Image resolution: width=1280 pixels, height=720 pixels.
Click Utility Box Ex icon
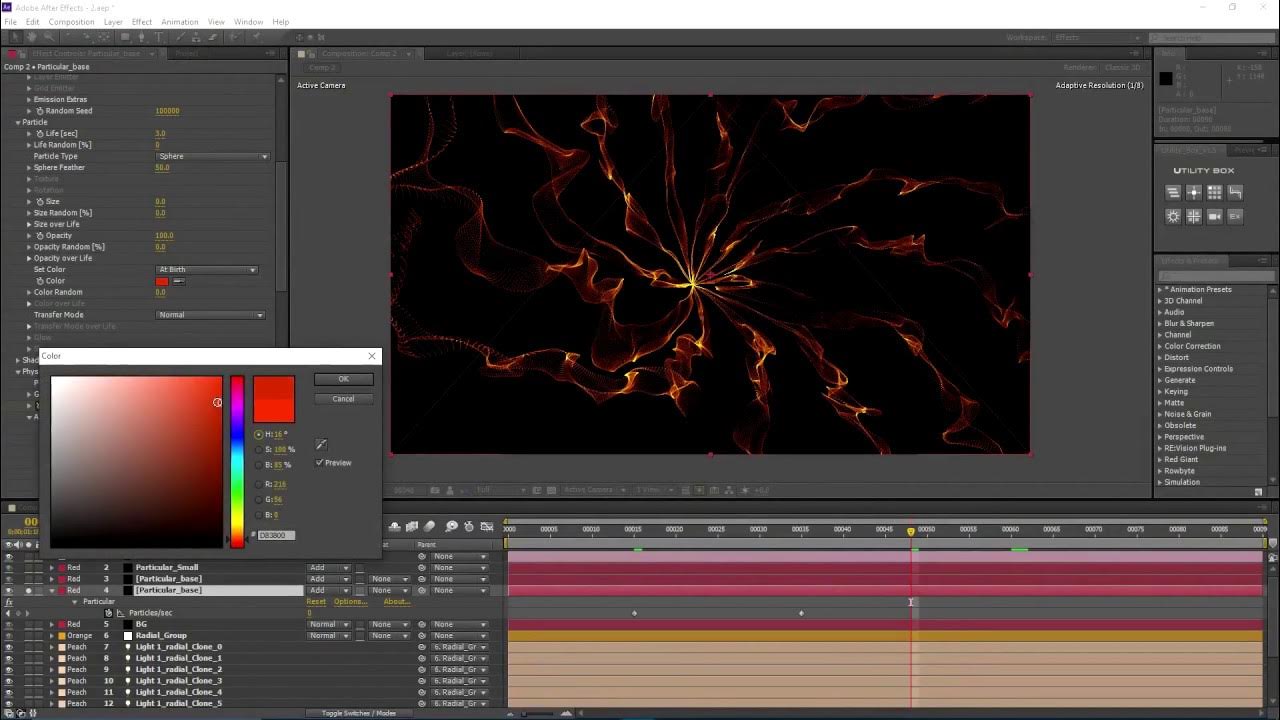point(1235,215)
